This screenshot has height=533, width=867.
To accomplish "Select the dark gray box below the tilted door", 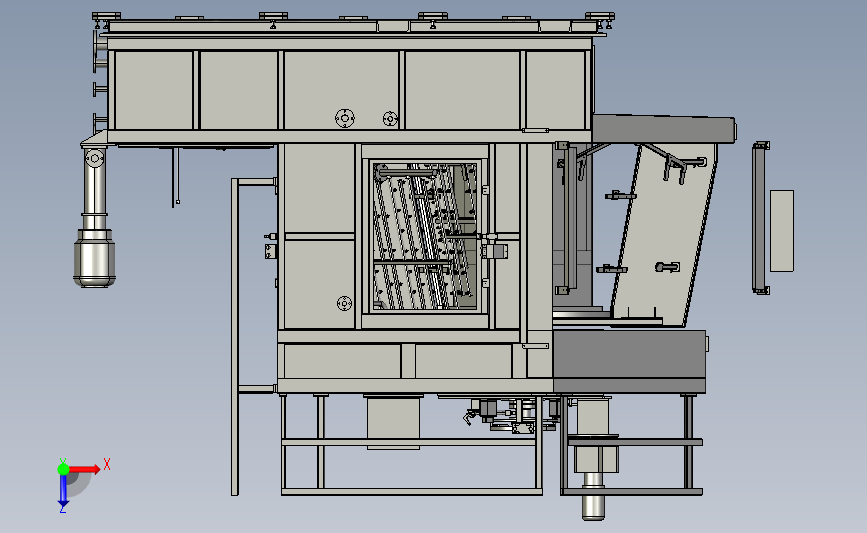I will coord(629,362).
